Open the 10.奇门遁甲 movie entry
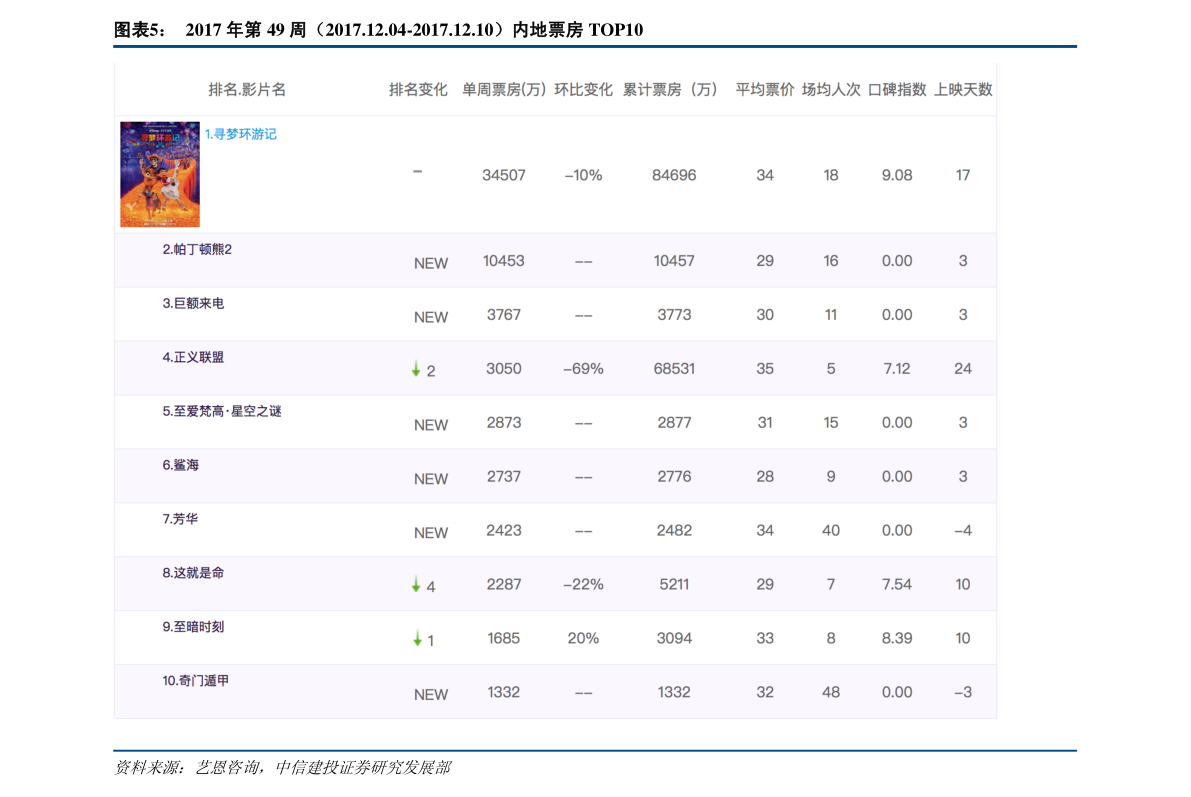 (x=195, y=681)
